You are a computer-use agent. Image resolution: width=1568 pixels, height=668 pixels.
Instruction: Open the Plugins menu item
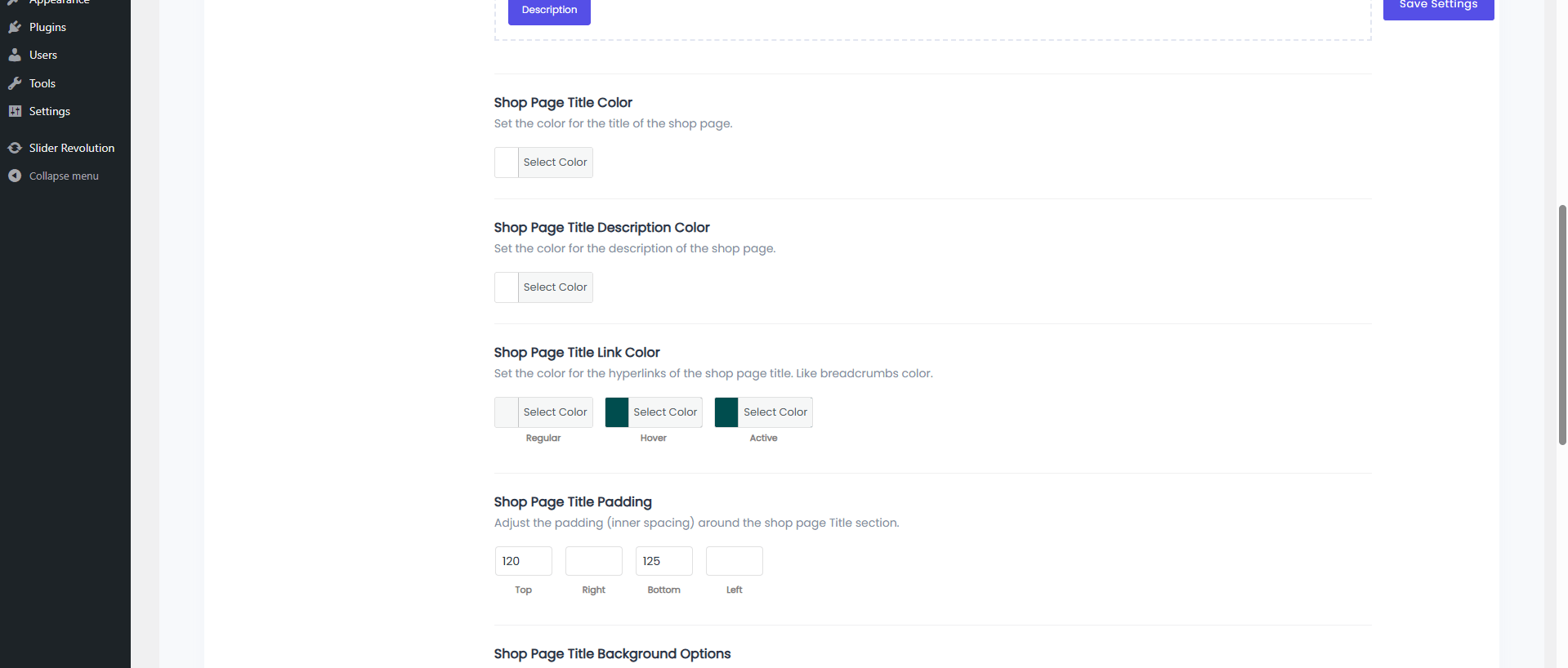[47, 27]
